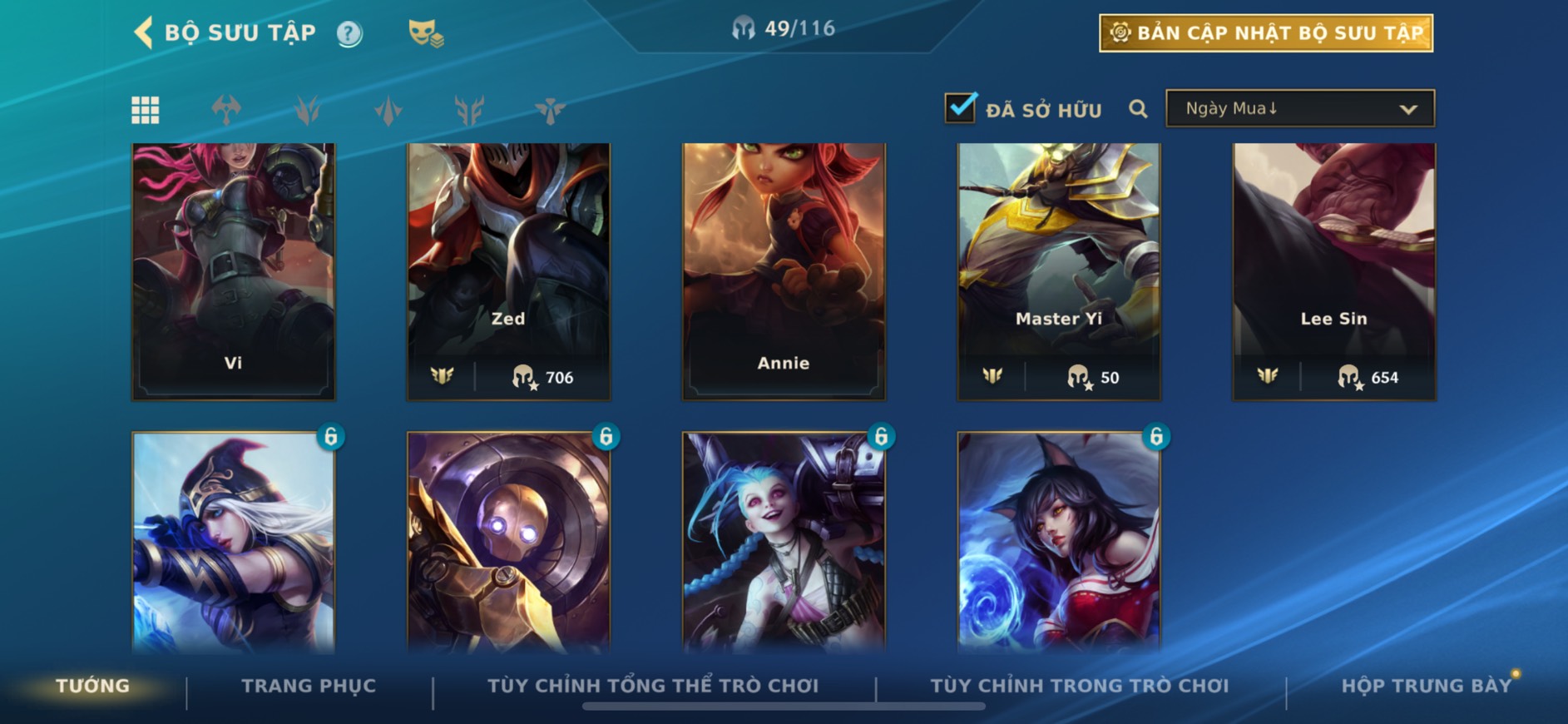This screenshot has height=724, width=1568.
Task: Select the Zed champion card
Action: click(508, 271)
